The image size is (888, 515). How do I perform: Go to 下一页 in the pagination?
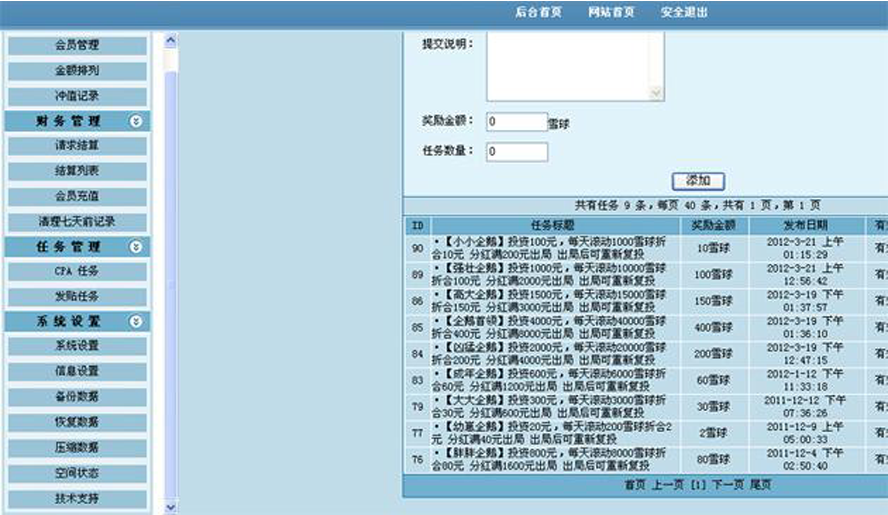[728, 485]
